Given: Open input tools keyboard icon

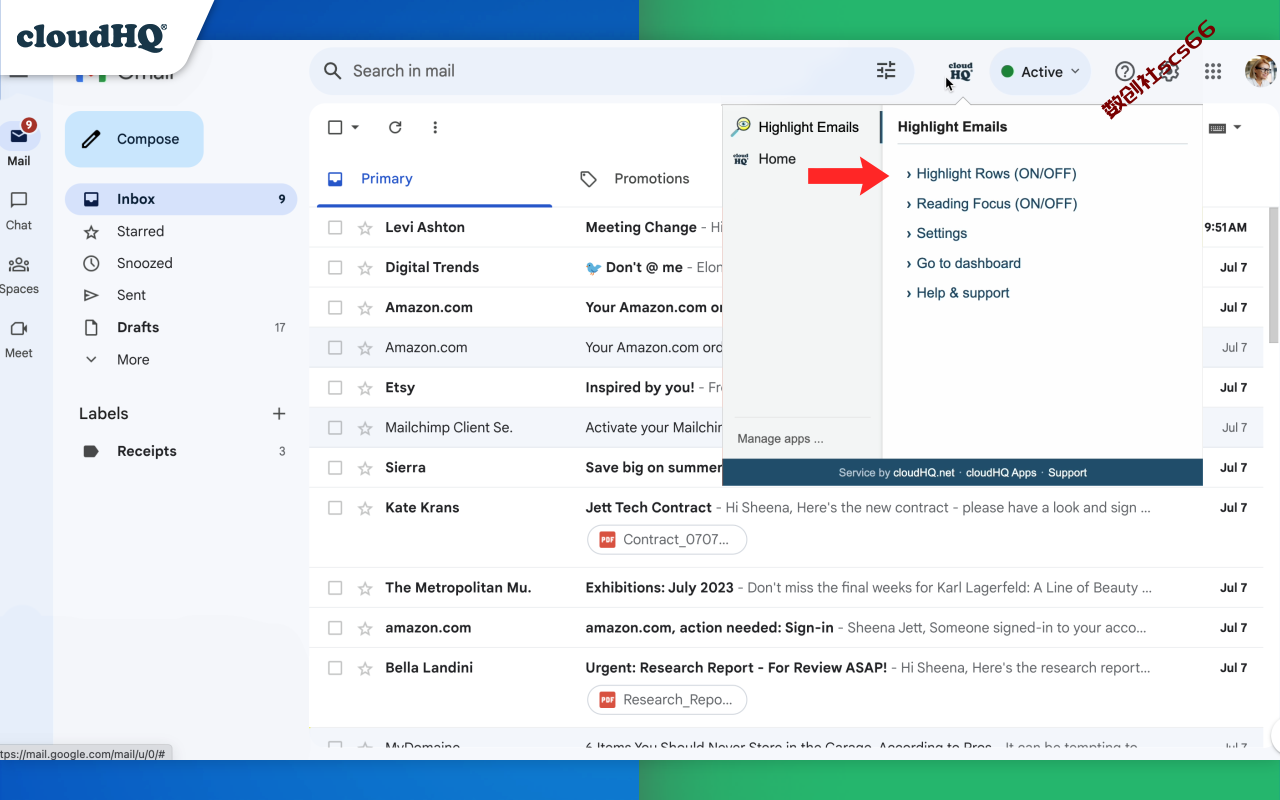Looking at the screenshot, I should click(1217, 127).
